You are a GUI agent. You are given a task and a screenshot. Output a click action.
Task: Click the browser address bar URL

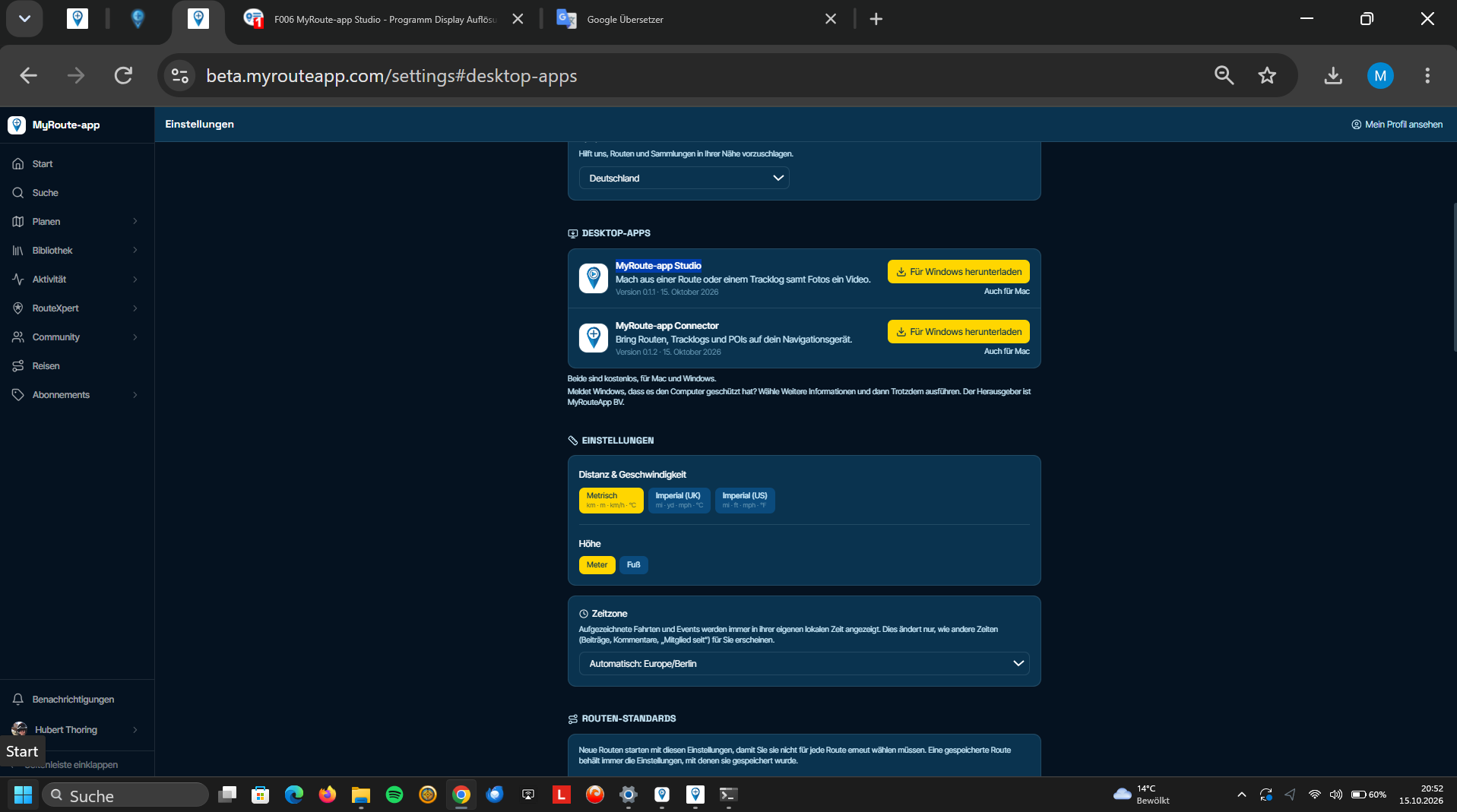(391, 75)
